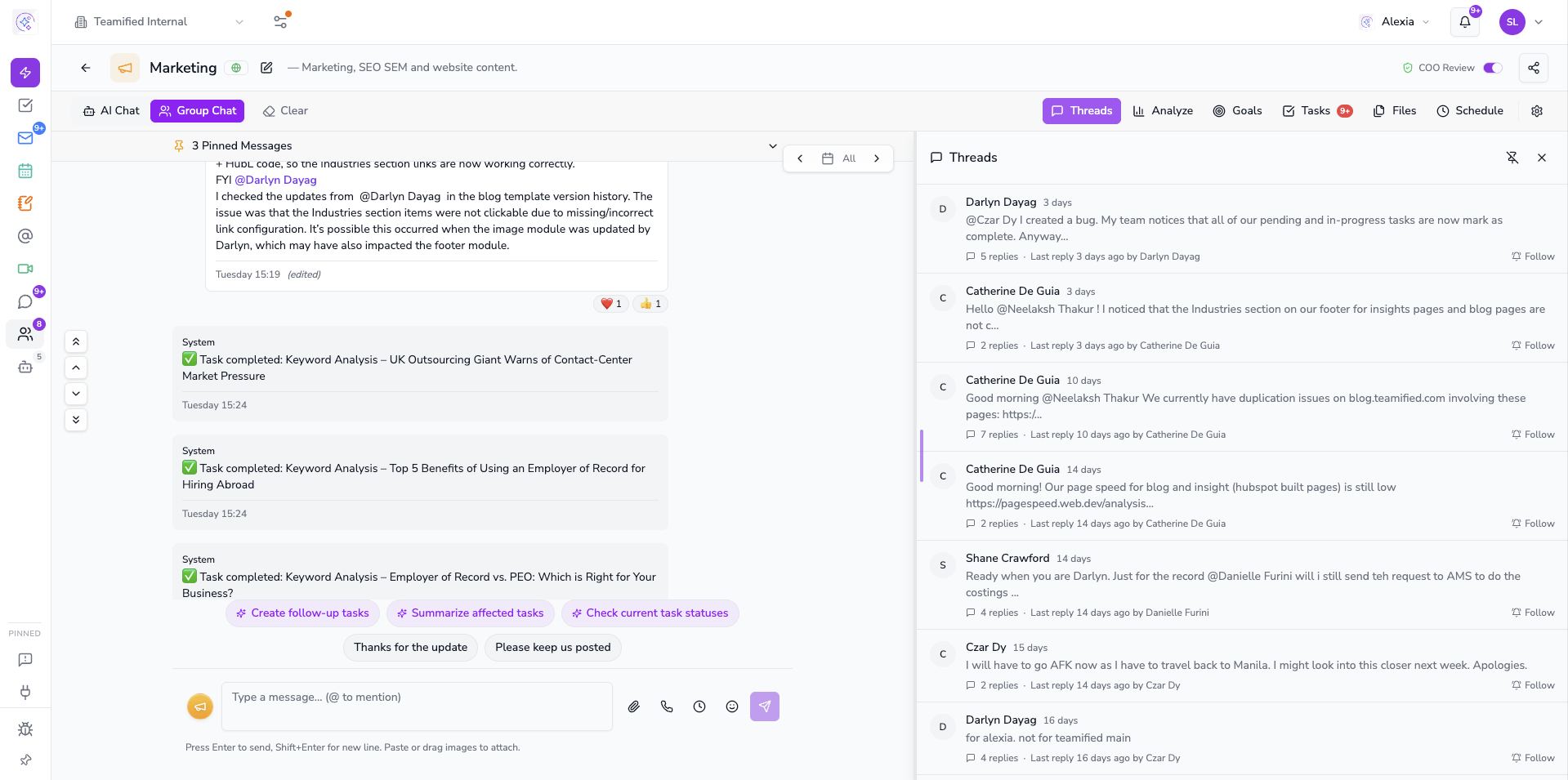Click the Thanks for the update quick reply
This screenshot has width=1568, height=780.
tap(410, 648)
